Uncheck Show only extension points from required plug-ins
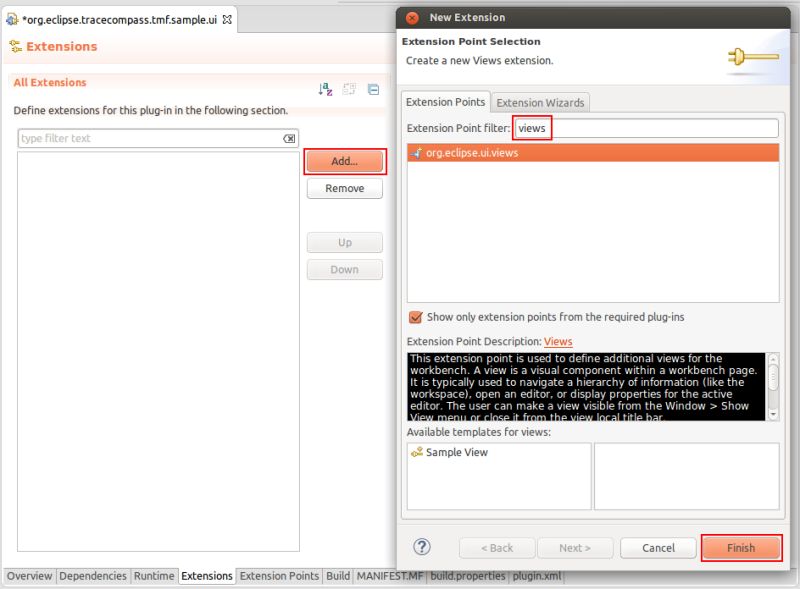 (416, 317)
